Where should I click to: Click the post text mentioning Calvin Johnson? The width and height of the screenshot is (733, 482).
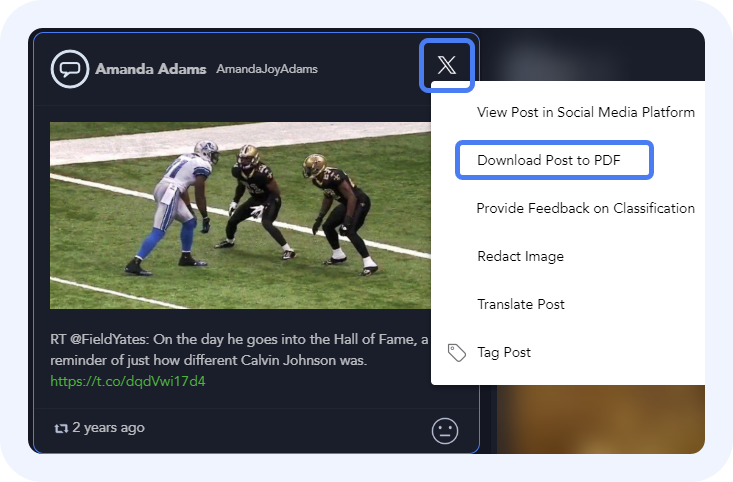(239, 350)
